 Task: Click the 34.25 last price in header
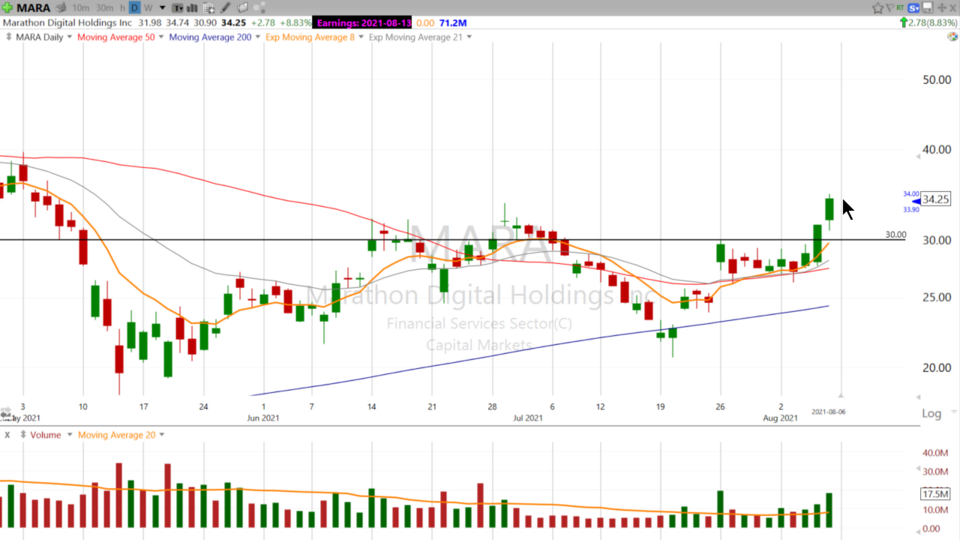pos(233,23)
